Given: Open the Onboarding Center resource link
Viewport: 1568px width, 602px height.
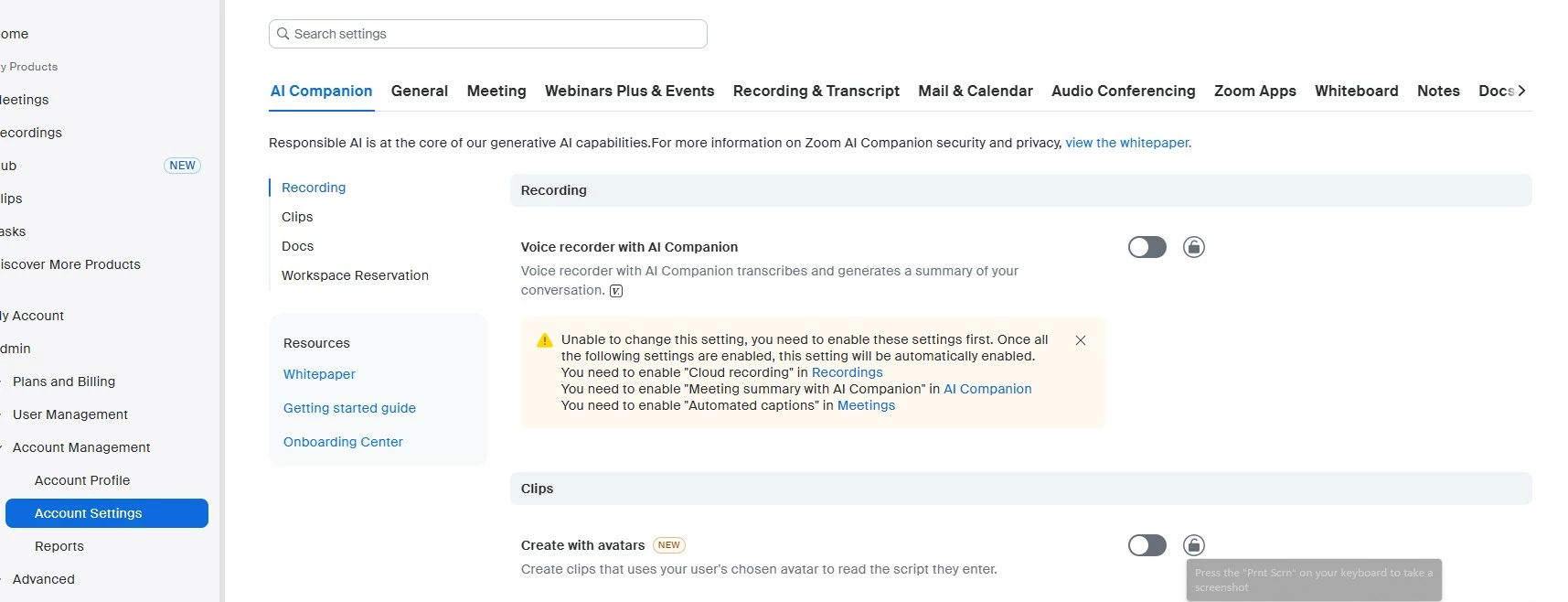Looking at the screenshot, I should point(343,442).
